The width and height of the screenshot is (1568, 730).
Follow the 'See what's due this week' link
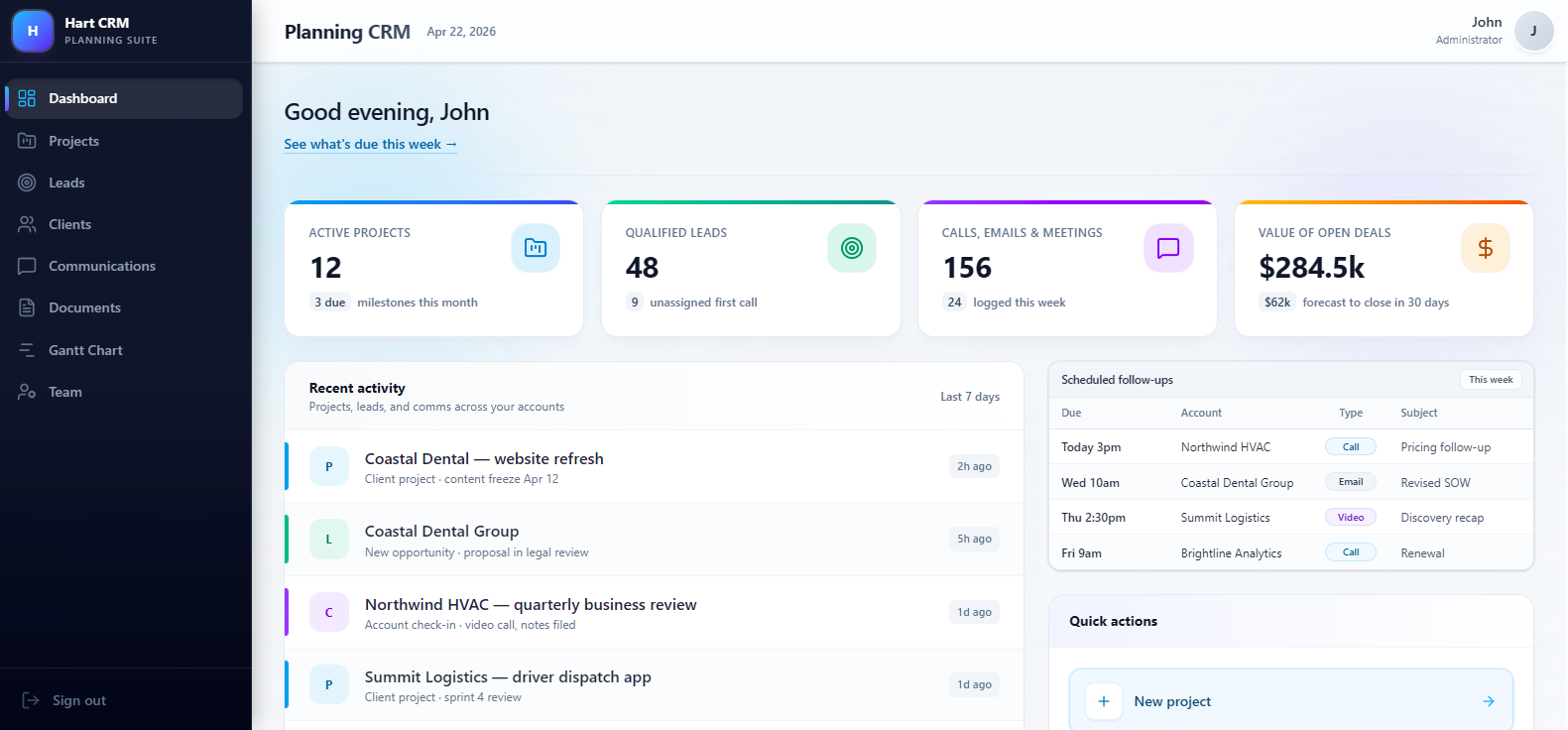click(371, 144)
